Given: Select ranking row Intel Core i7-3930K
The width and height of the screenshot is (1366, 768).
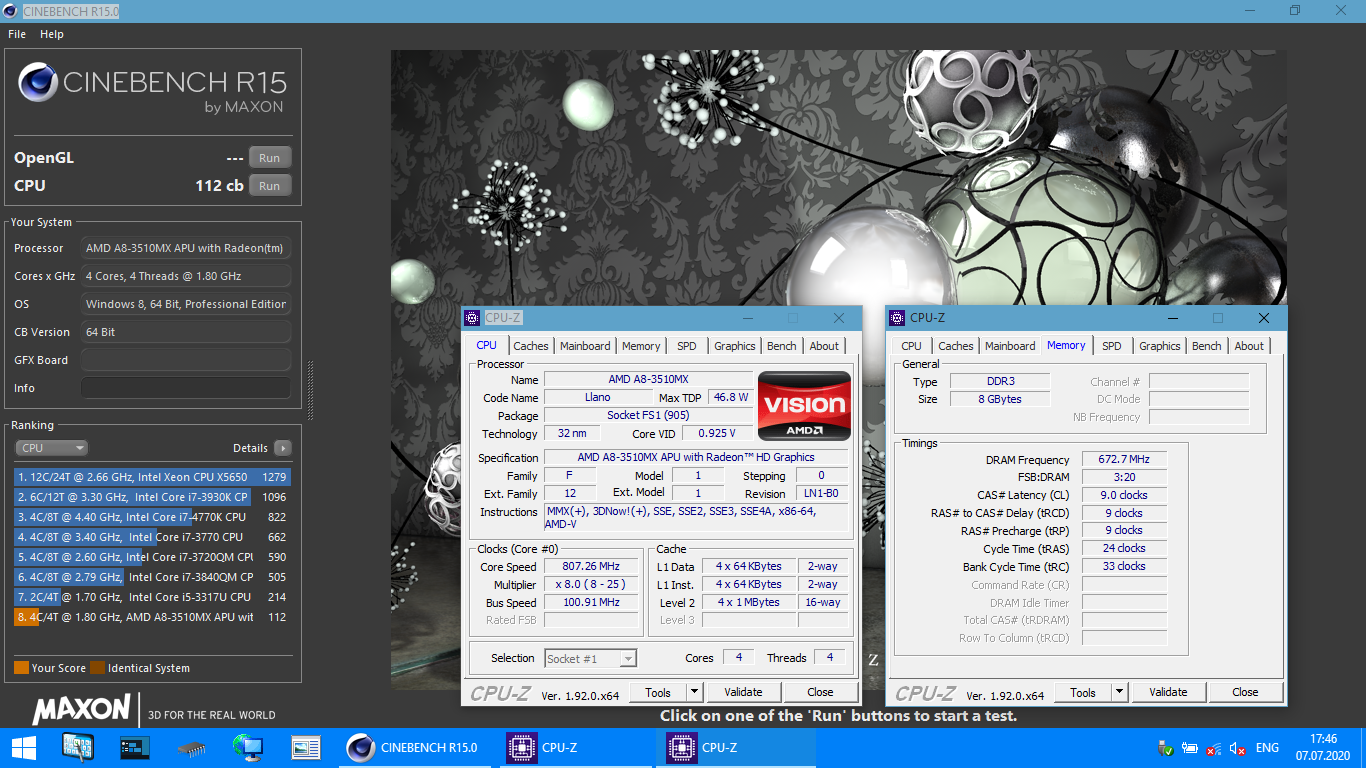Looking at the screenshot, I should tap(153, 497).
